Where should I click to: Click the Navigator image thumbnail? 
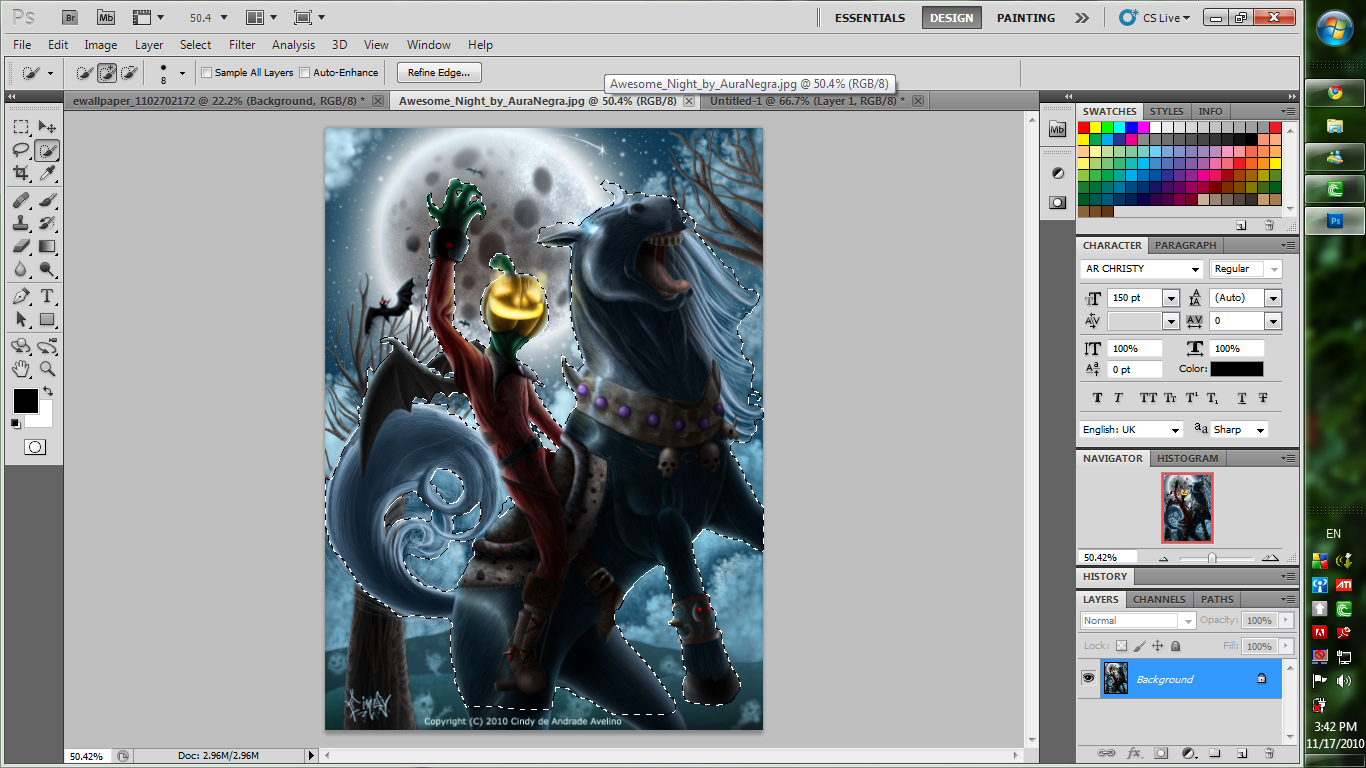[1187, 508]
